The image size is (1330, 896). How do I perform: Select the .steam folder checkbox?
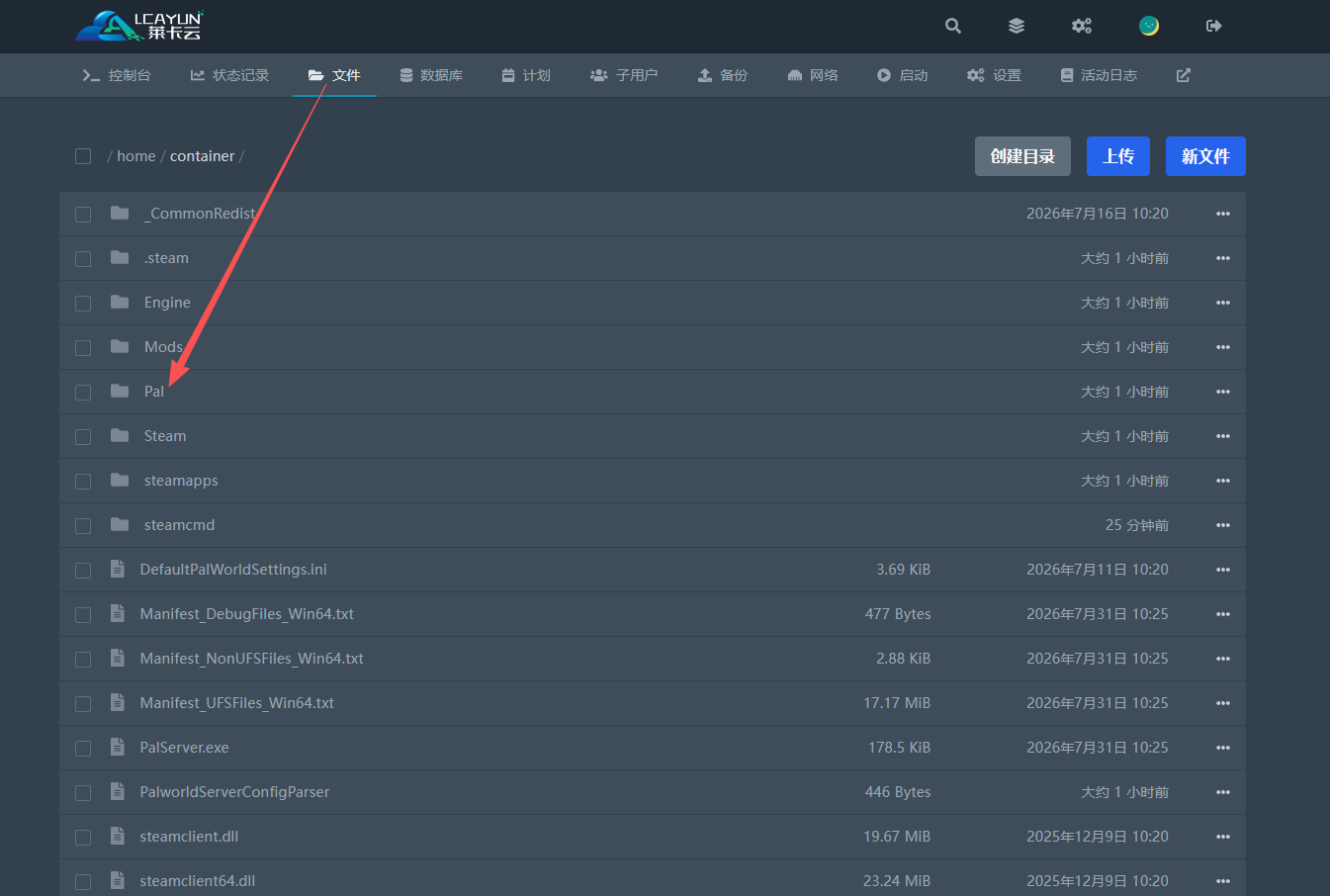[83, 259]
